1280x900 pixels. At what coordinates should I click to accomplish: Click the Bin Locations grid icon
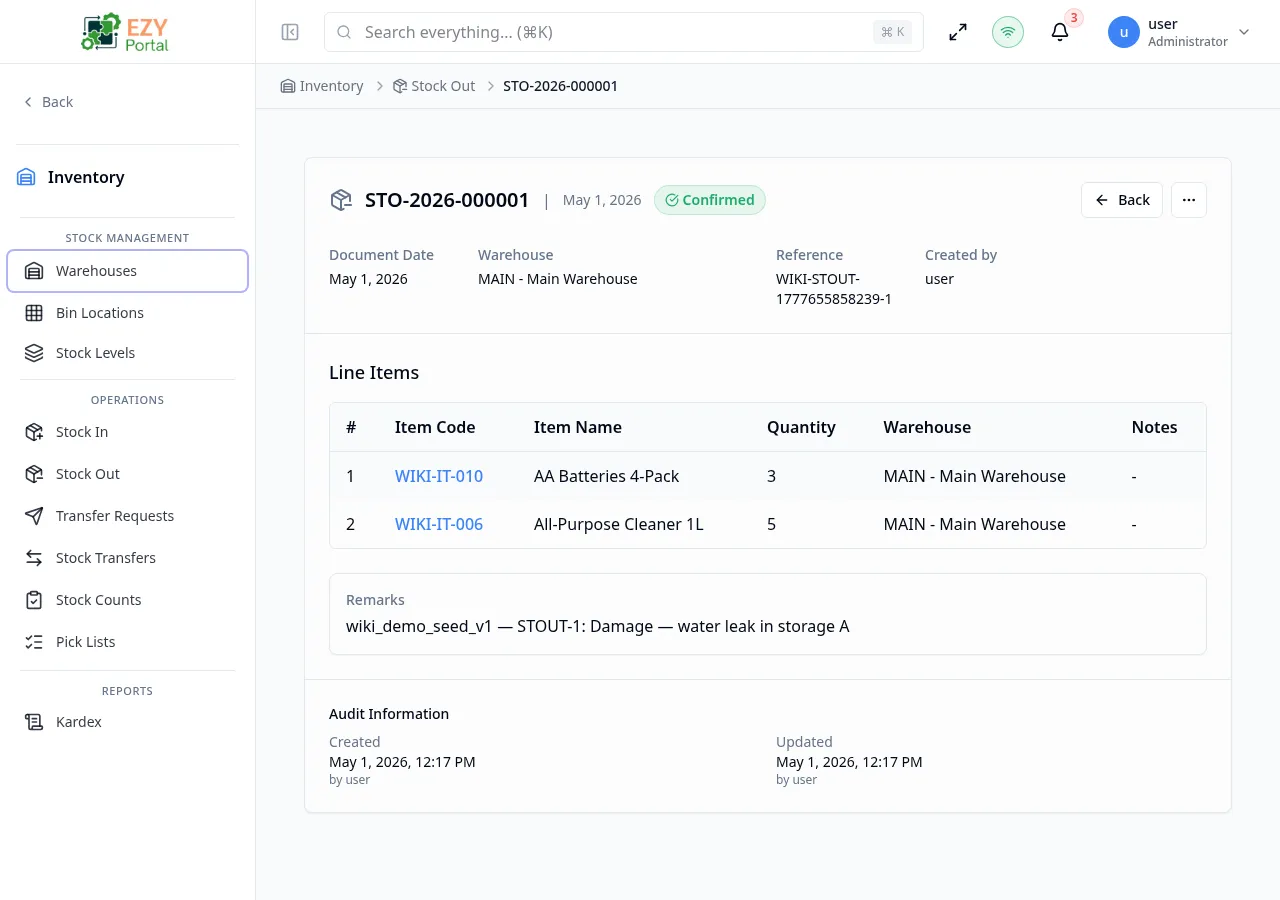pyautogui.click(x=34, y=313)
